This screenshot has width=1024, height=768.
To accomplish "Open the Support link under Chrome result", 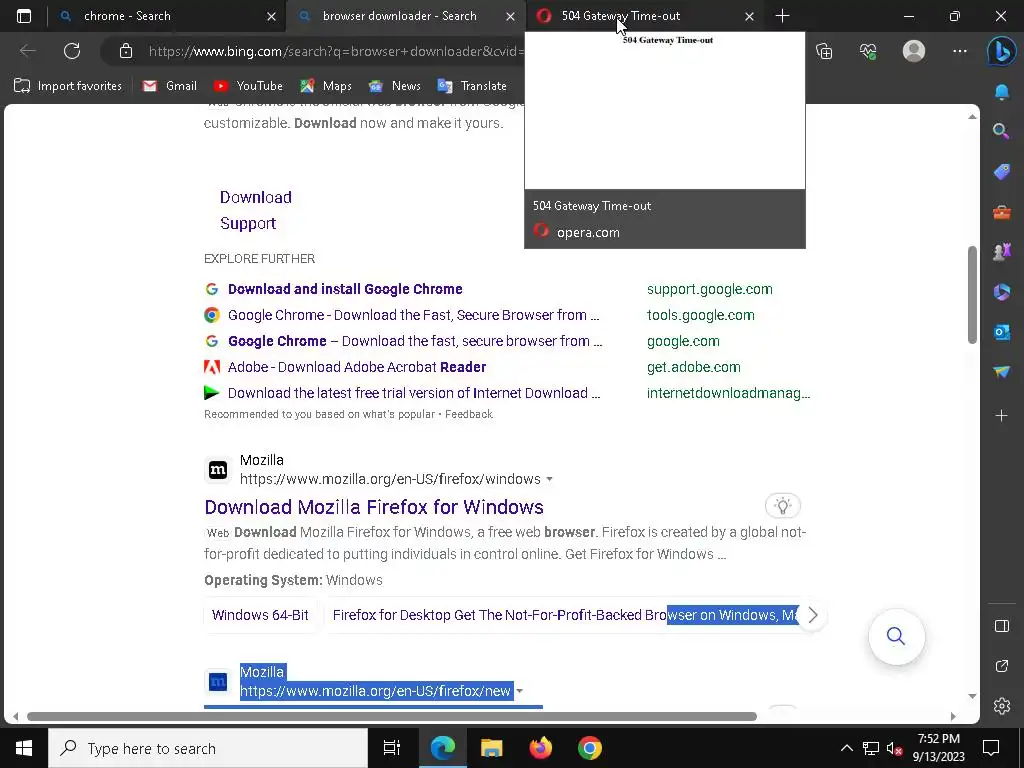I will [248, 223].
